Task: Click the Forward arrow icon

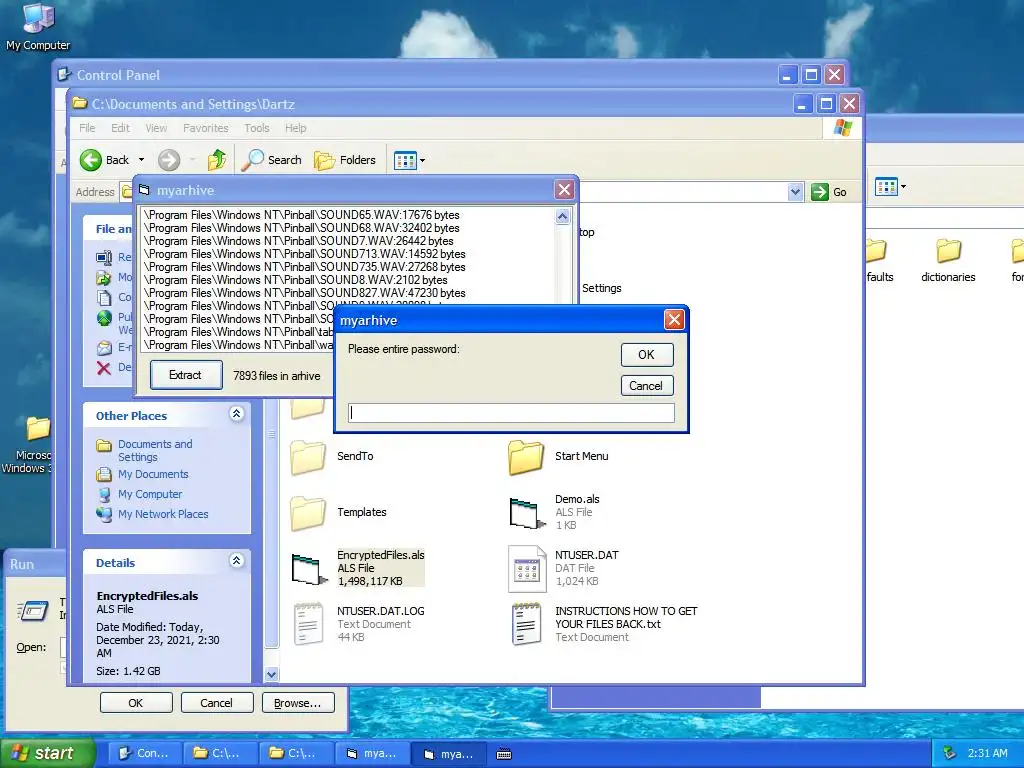Action: click(x=168, y=160)
